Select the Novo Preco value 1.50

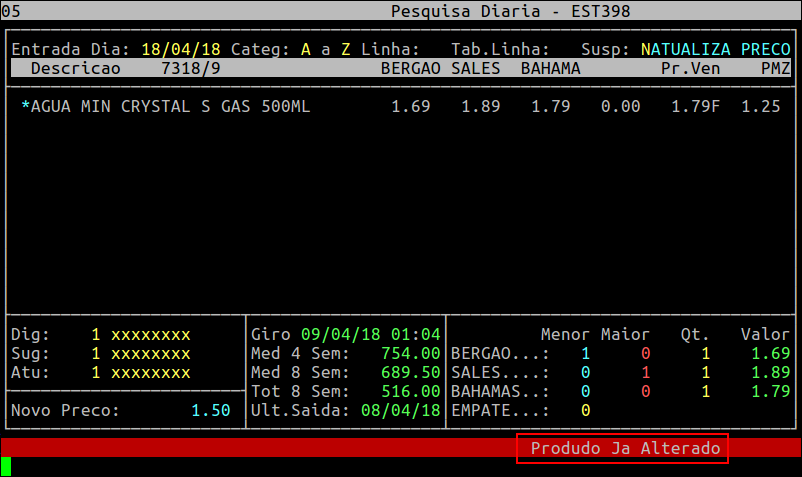tap(211, 410)
